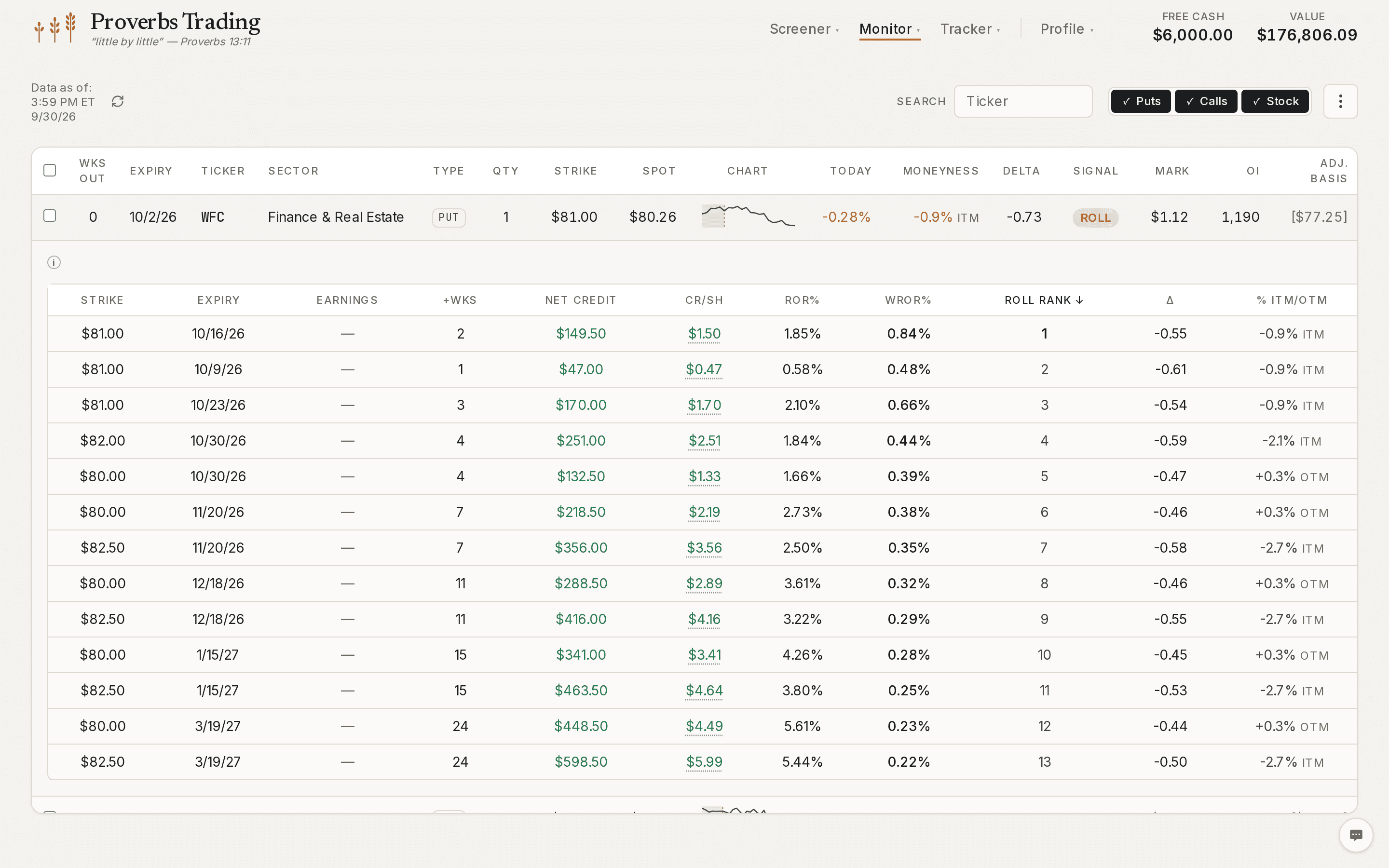Viewport: 1389px width, 868px height.
Task: Click the $341.00 net credit value
Action: click(581, 654)
